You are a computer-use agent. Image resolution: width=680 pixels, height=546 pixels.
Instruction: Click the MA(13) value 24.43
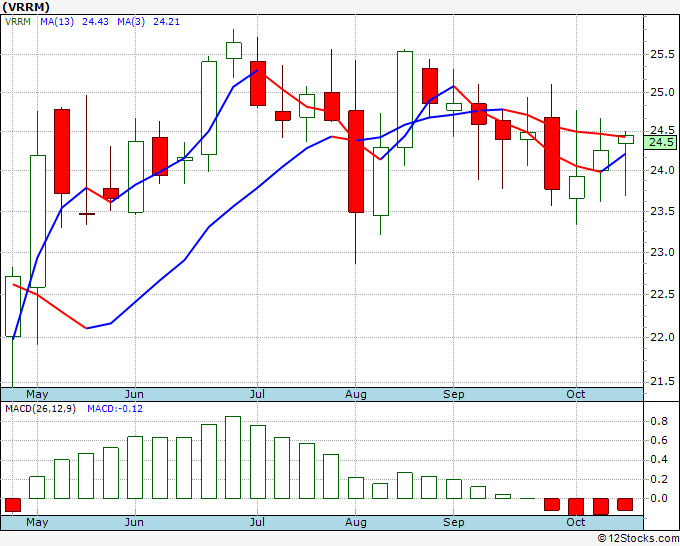coord(95,22)
